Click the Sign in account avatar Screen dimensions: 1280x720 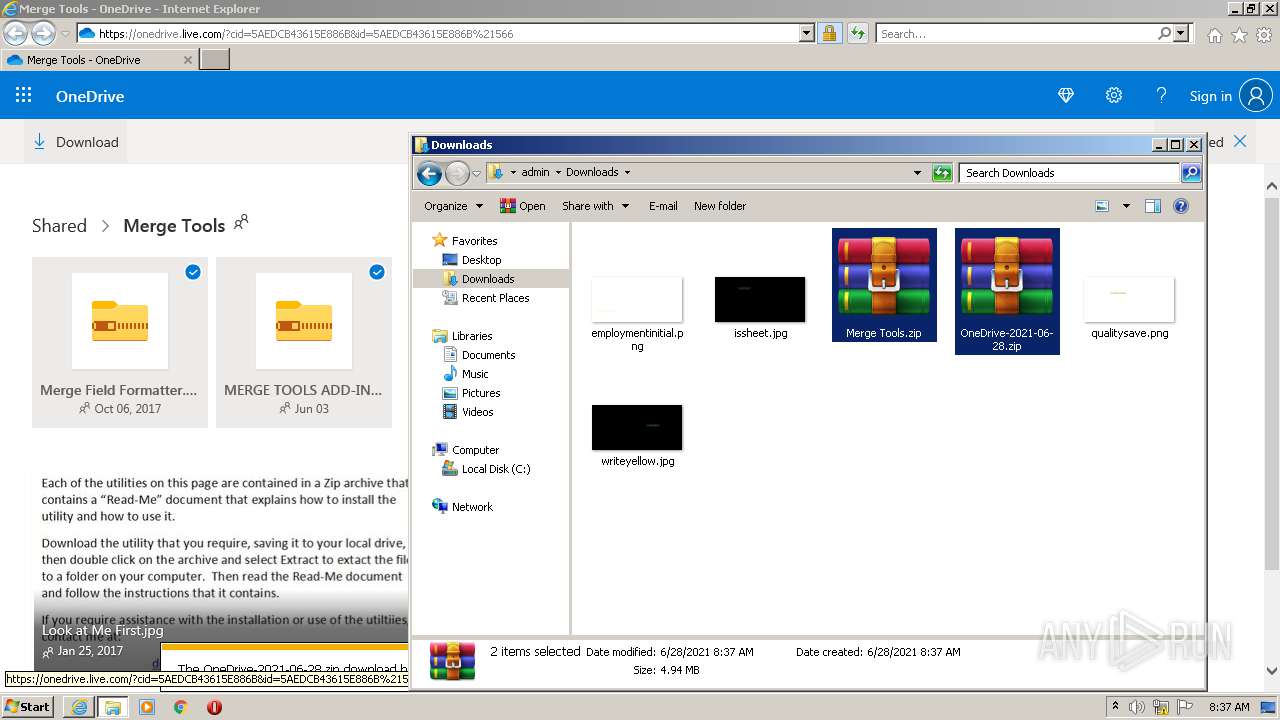(x=1255, y=96)
